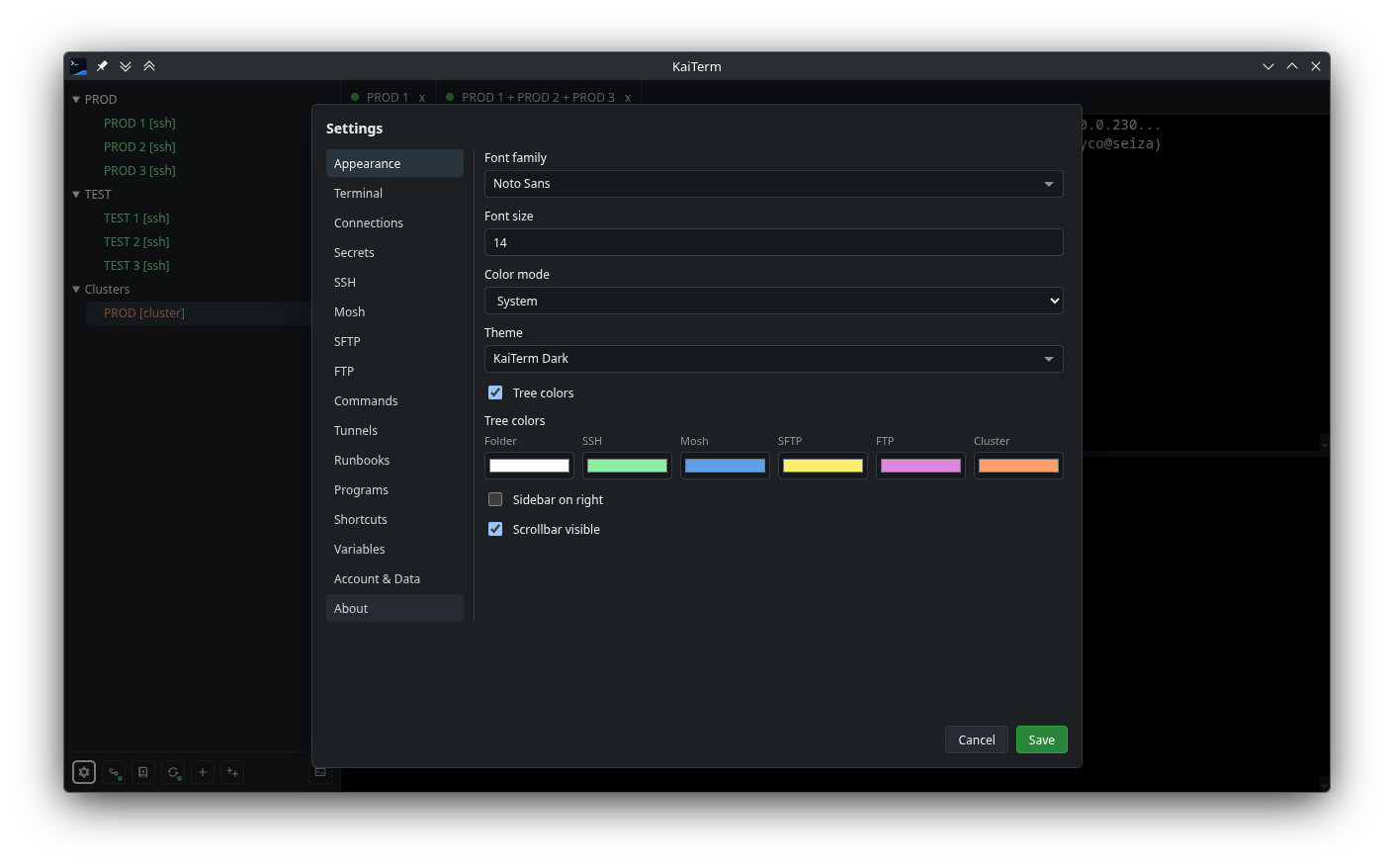Click the double-chevron down icon in title bar

coord(126,66)
